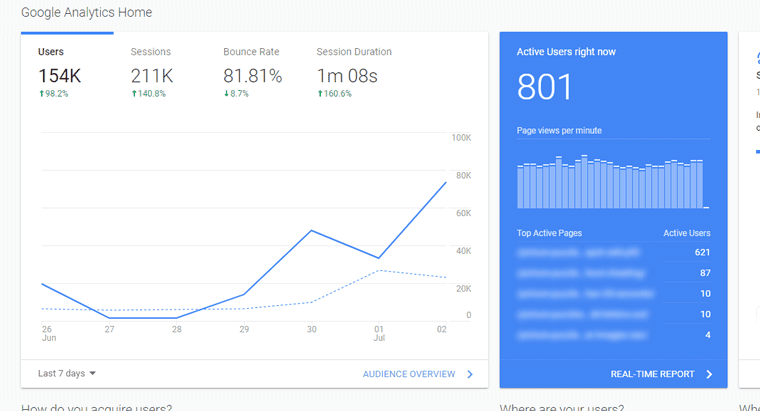This screenshot has width=760, height=411.
Task: Select the active page row with 4 users
Action: (614, 335)
